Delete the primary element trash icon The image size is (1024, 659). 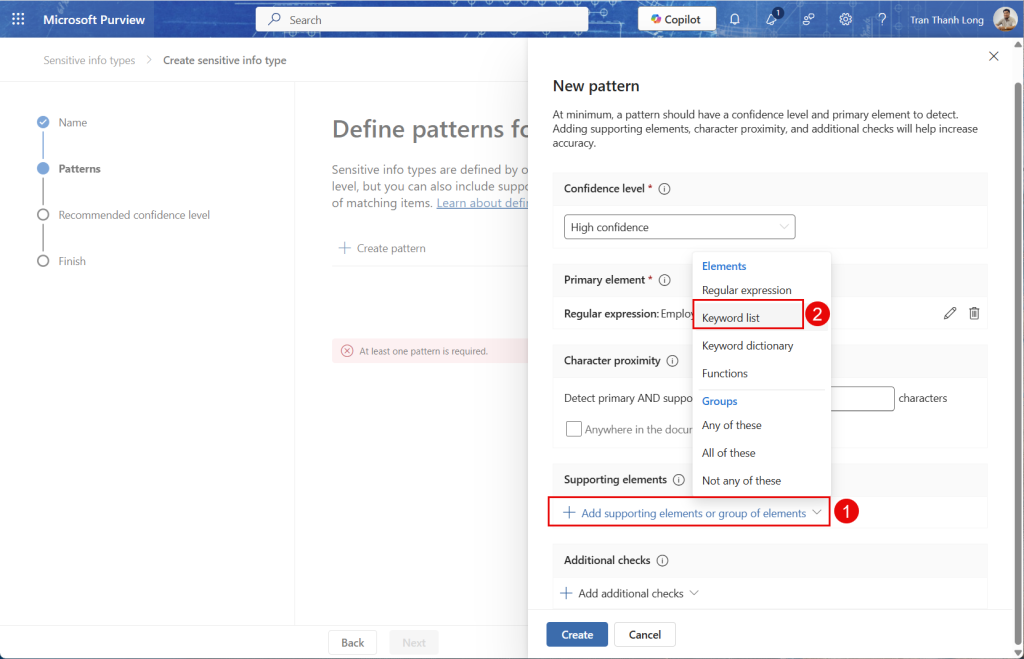click(974, 313)
